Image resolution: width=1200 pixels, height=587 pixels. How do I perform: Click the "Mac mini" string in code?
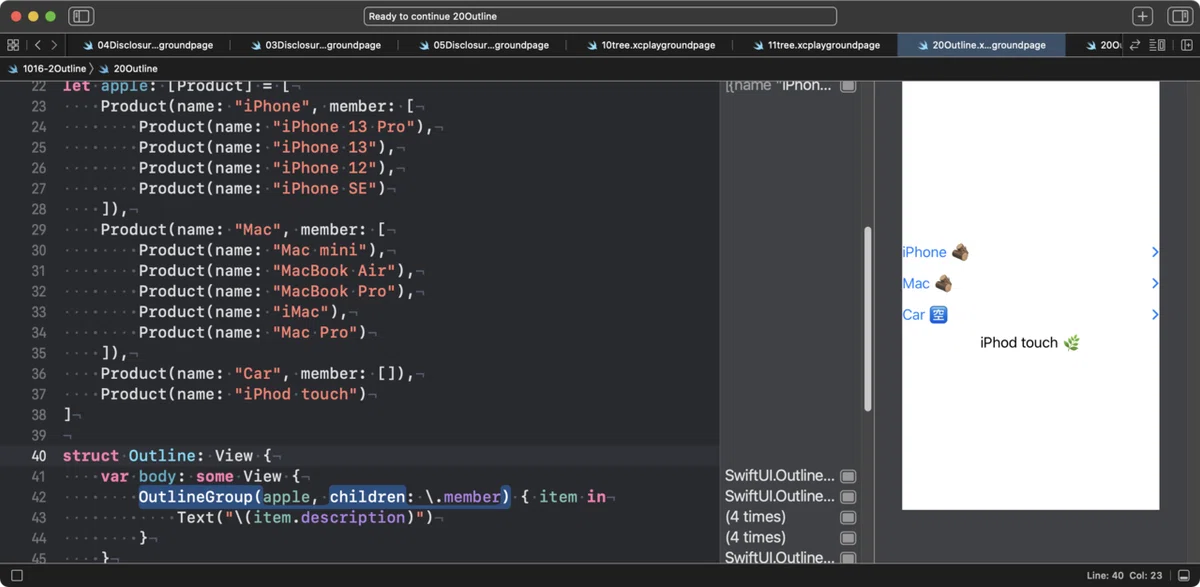323,250
